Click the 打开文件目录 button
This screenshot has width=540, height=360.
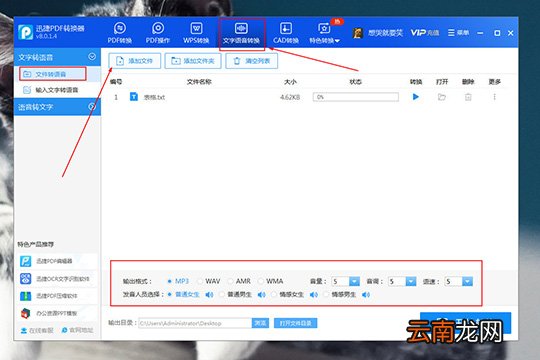(295, 323)
